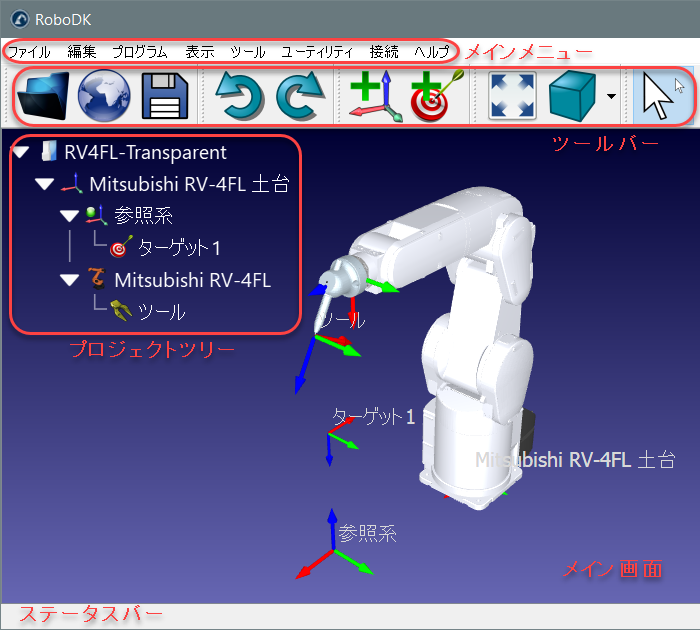Select ツール in the project tree
This screenshot has width=700, height=630.
pos(161,312)
